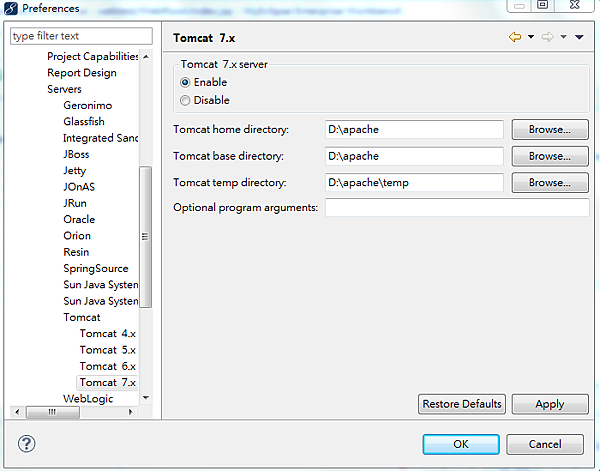Screen dimensions: 600x471
Task: Select the Servers tree node
Action: click(64, 89)
